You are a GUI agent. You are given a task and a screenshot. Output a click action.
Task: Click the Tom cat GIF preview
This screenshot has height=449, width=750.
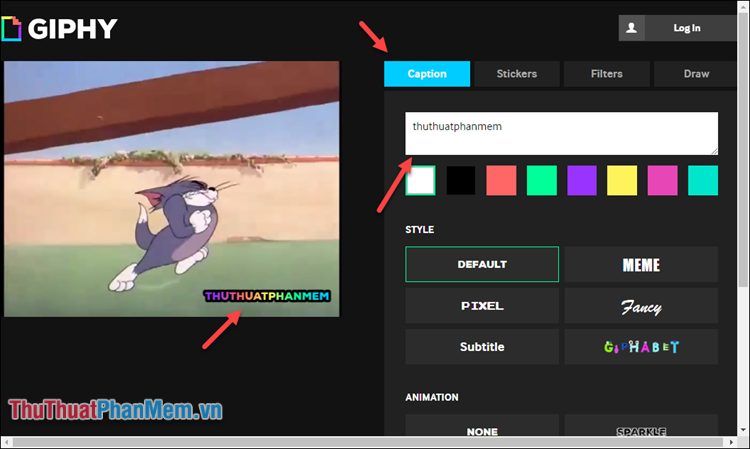172,188
